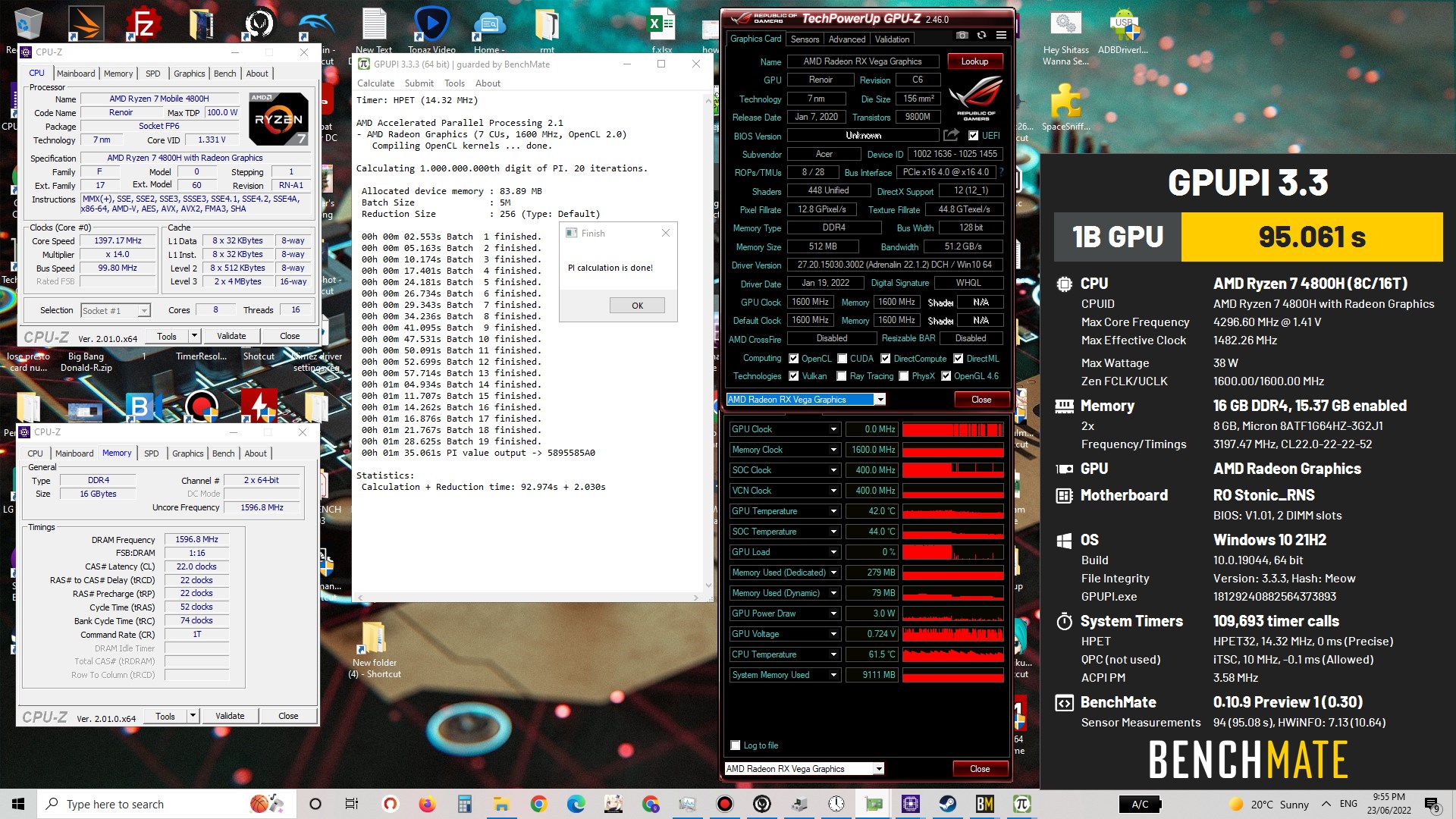This screenshot has width=1456, height=819.
Task: Open the GPU selector dropdown in the sensors window
Action: (878, 769)
